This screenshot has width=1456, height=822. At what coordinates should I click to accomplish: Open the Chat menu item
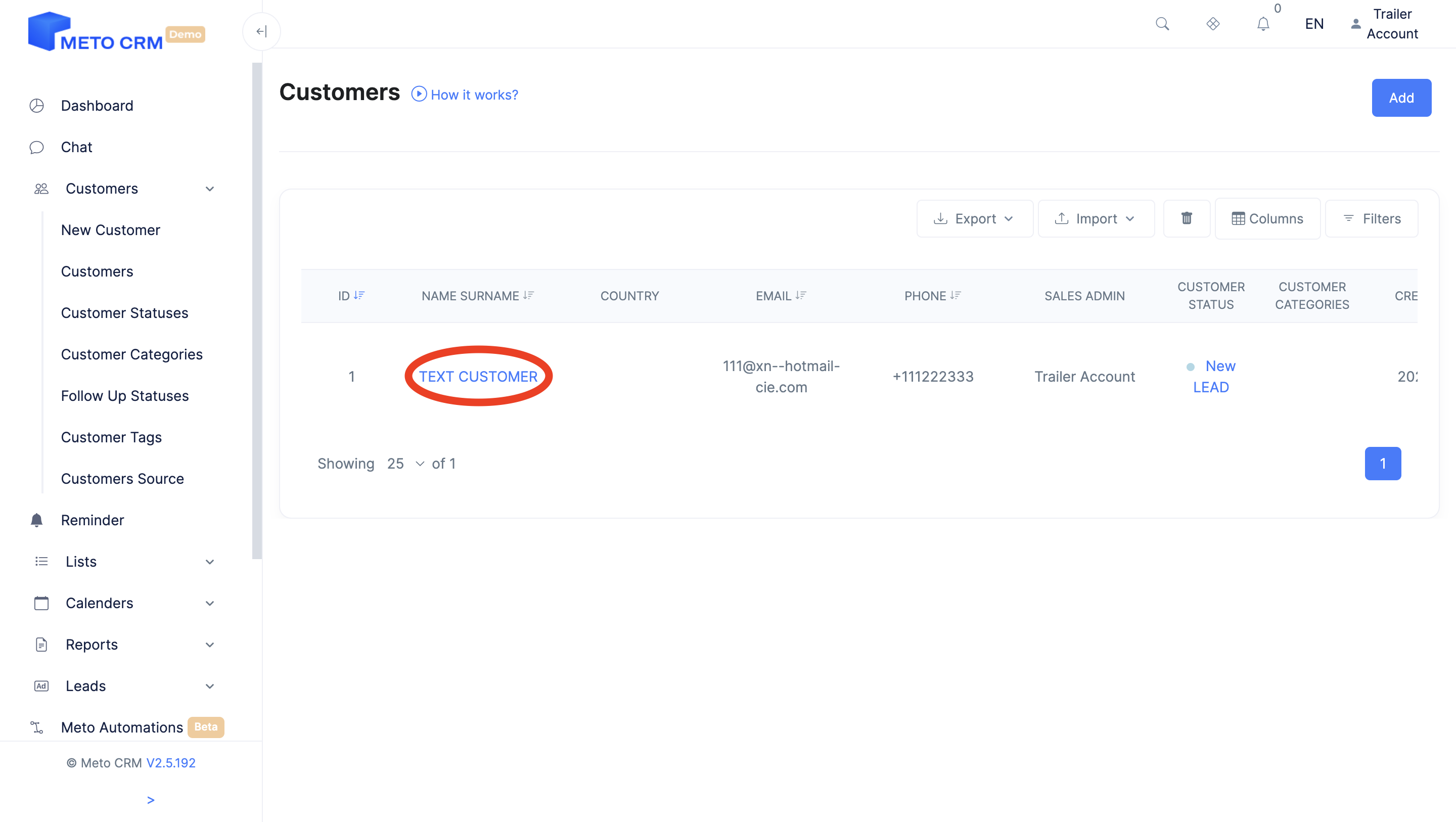pyautogui.click(x=76, y=147)
